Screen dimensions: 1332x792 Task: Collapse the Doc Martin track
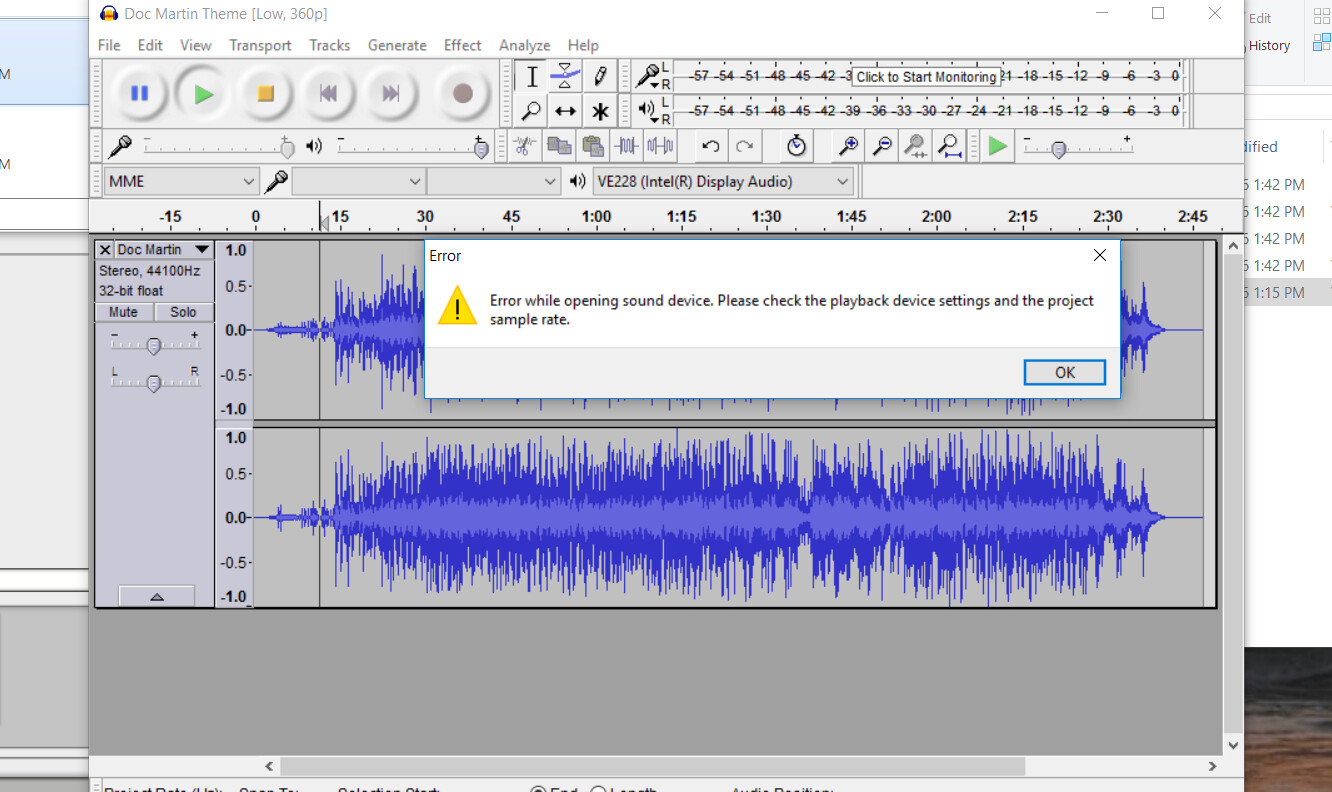[x=156, y=596]
